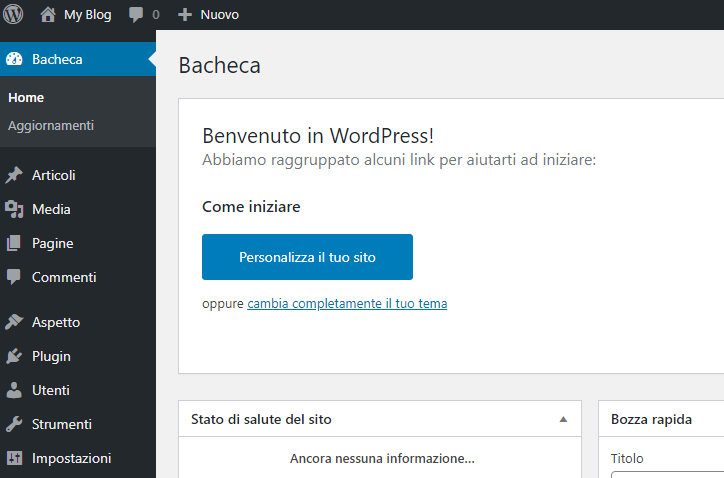The width and height of the screenshot is (724, 478).
Task: Click the Utenti person icon
Action: (x=14, y=390)
